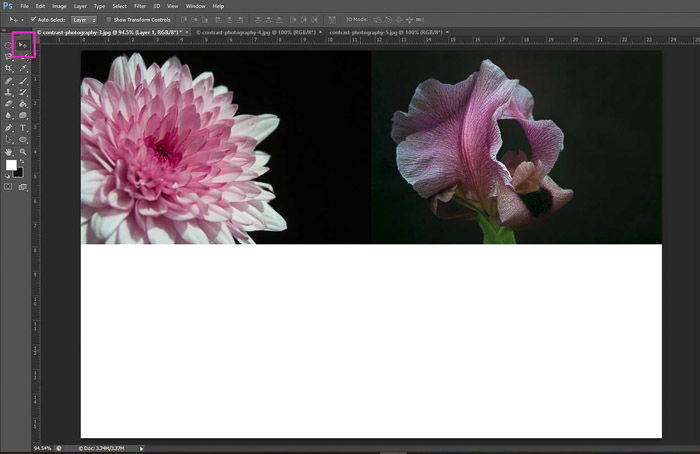The height and width of the screenshot is (454, 700).
Task: Open the Image menu
Action: click(59, 6)
